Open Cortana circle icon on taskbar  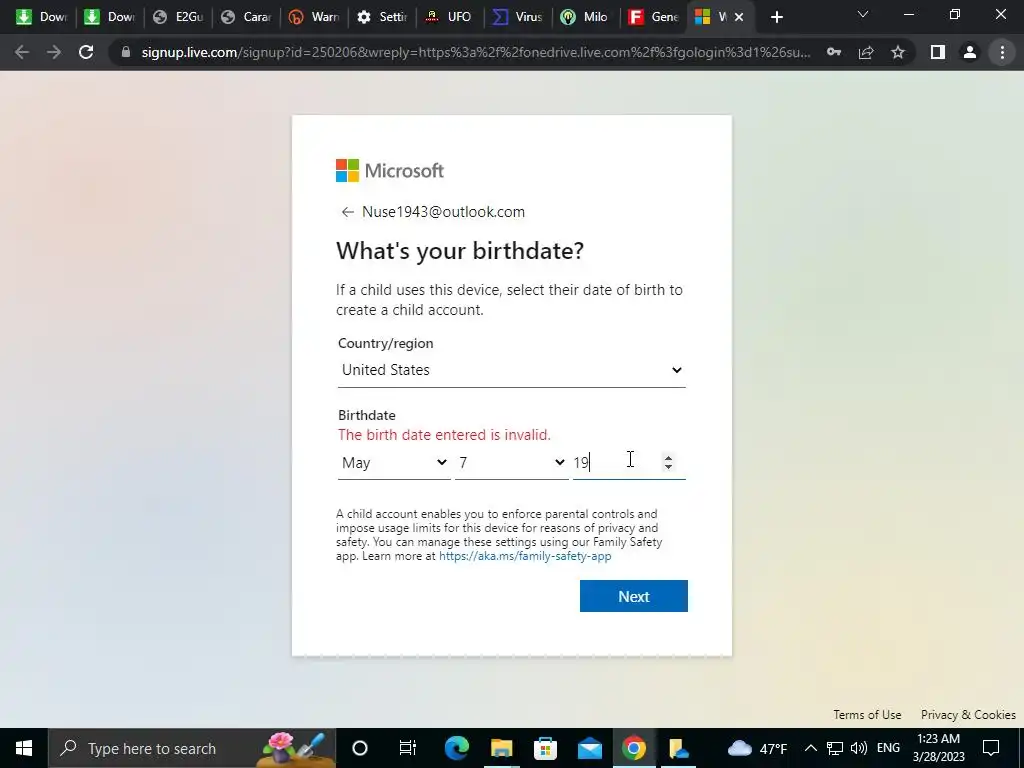tap(360, 748)
